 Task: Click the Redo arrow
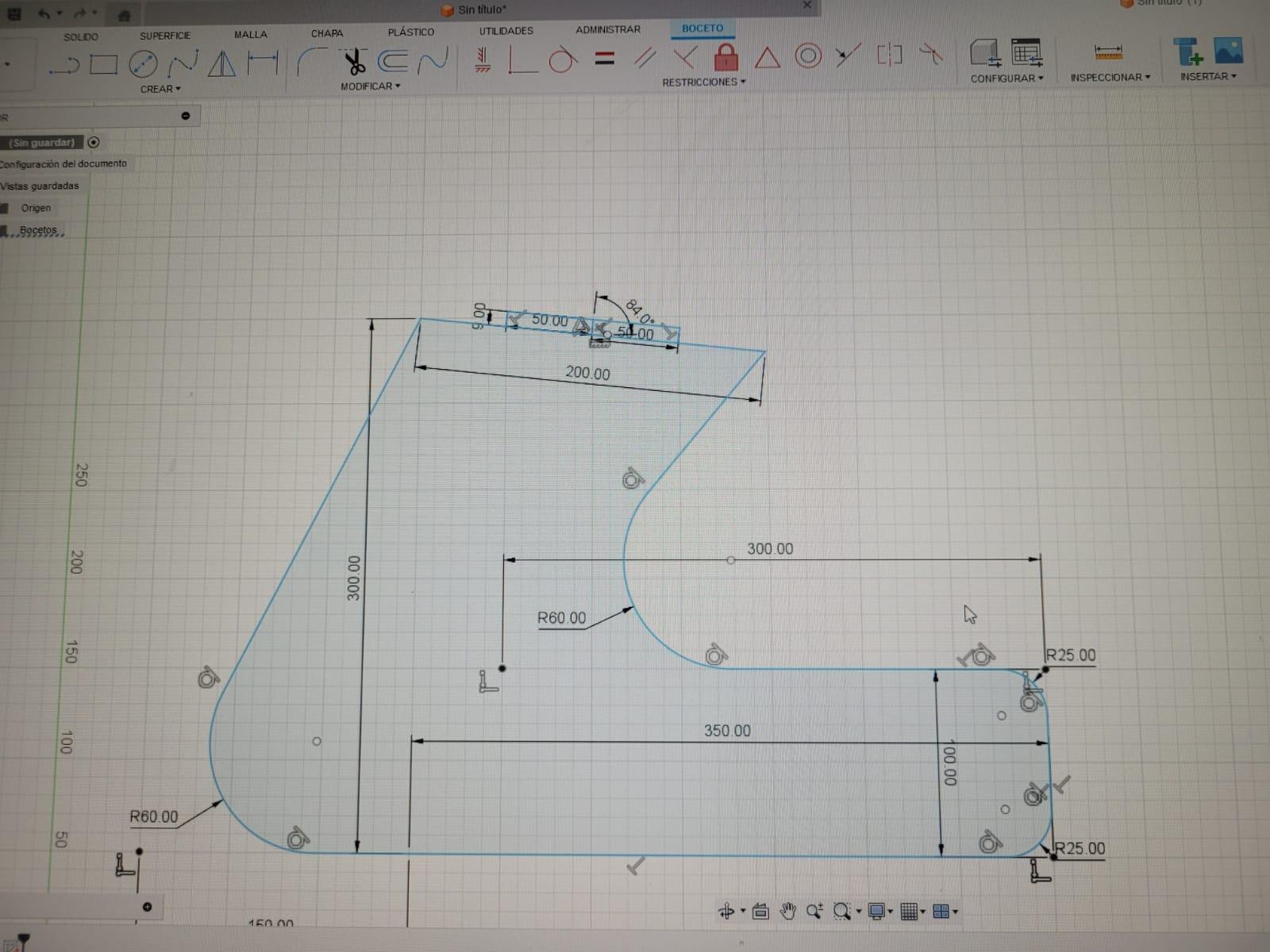(79, 14)
